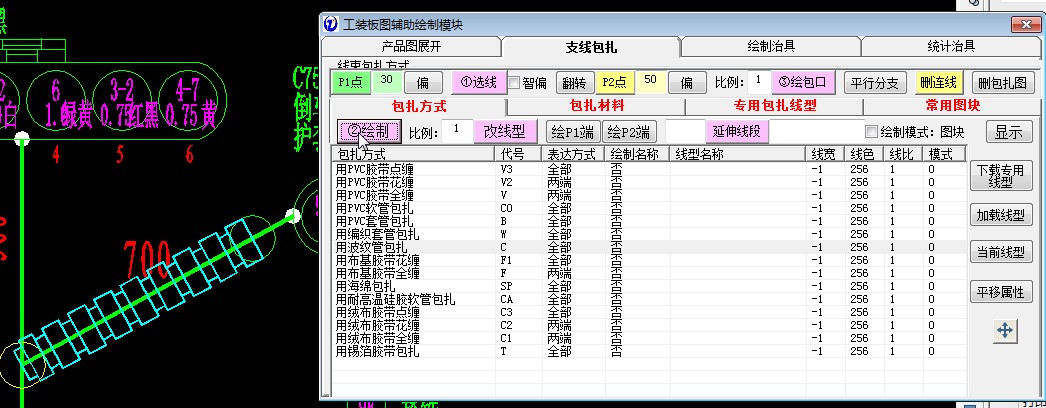Screen dimensions: 1046x408
Task: Select the 包扎材料 sub-tab
Action: pos(596,105)
